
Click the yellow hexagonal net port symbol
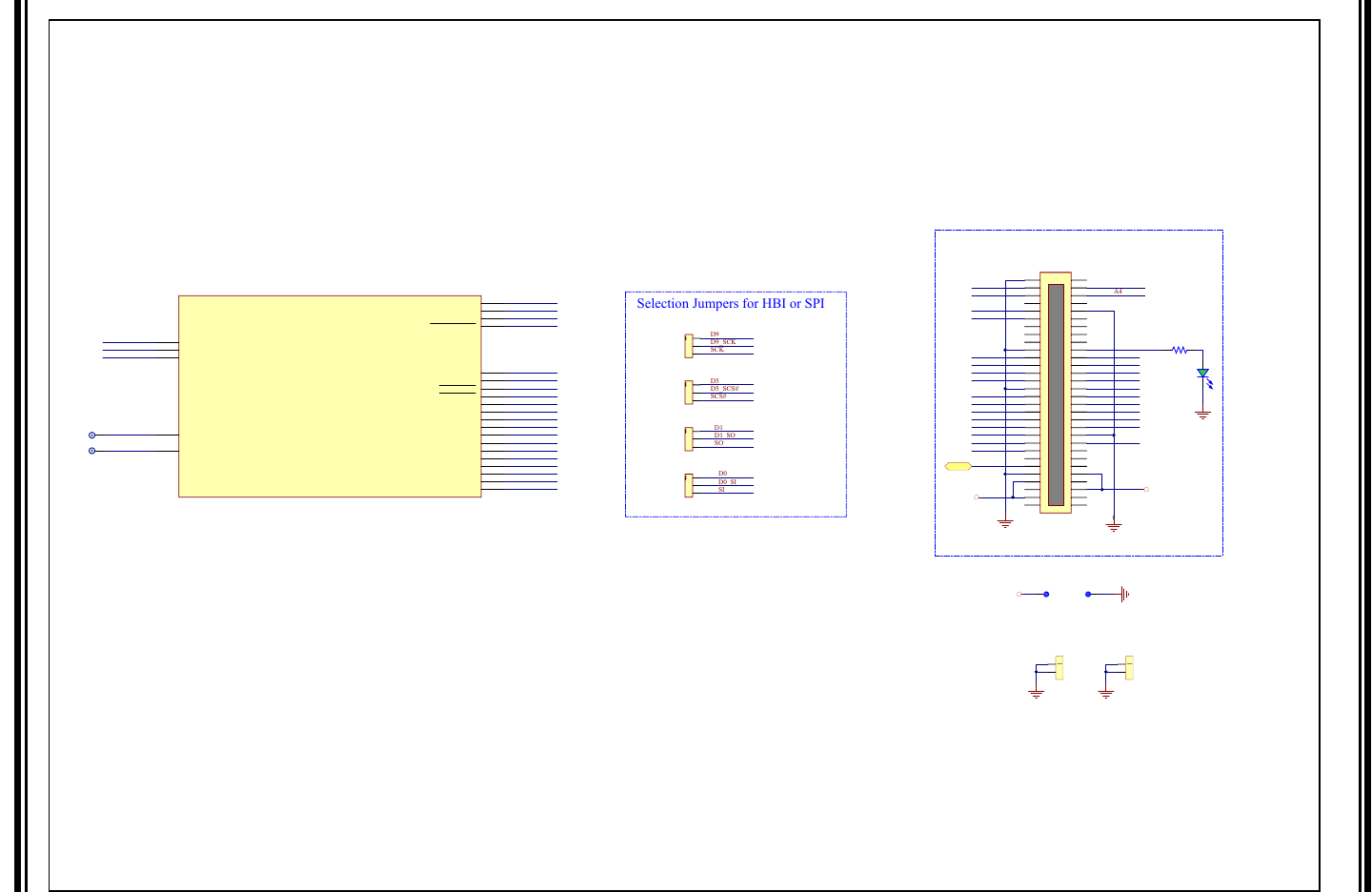point(958,465)
